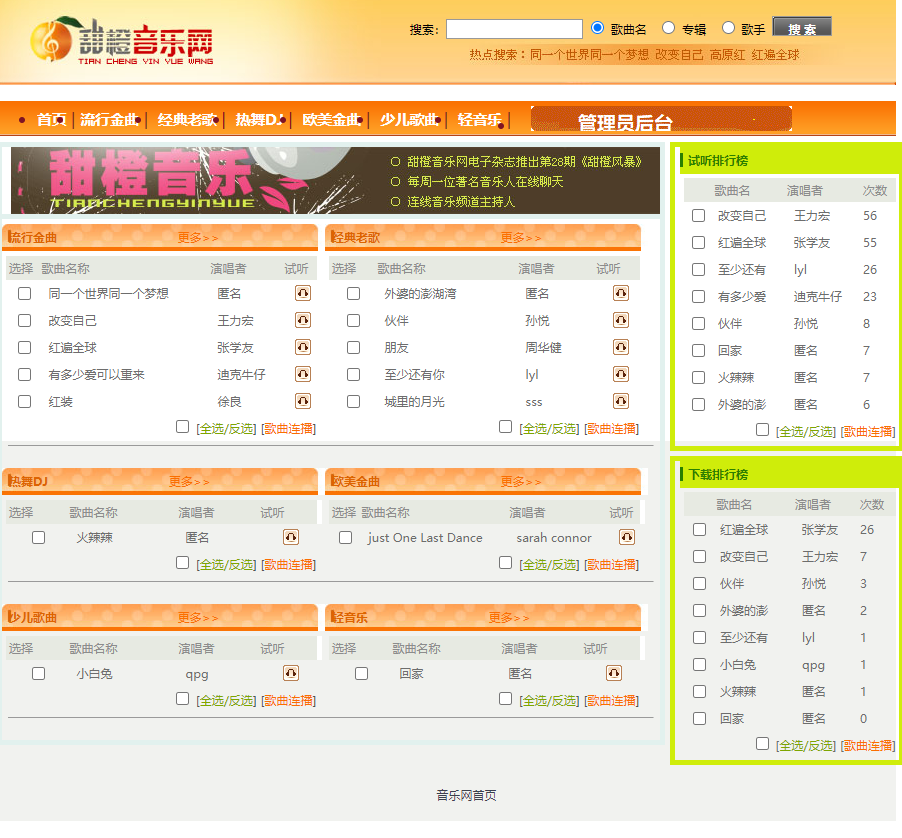Viewport: 902px width, 838px height.
Task: Check the 红遍全球 song checkbox
Action: click(x=24, y=346)
